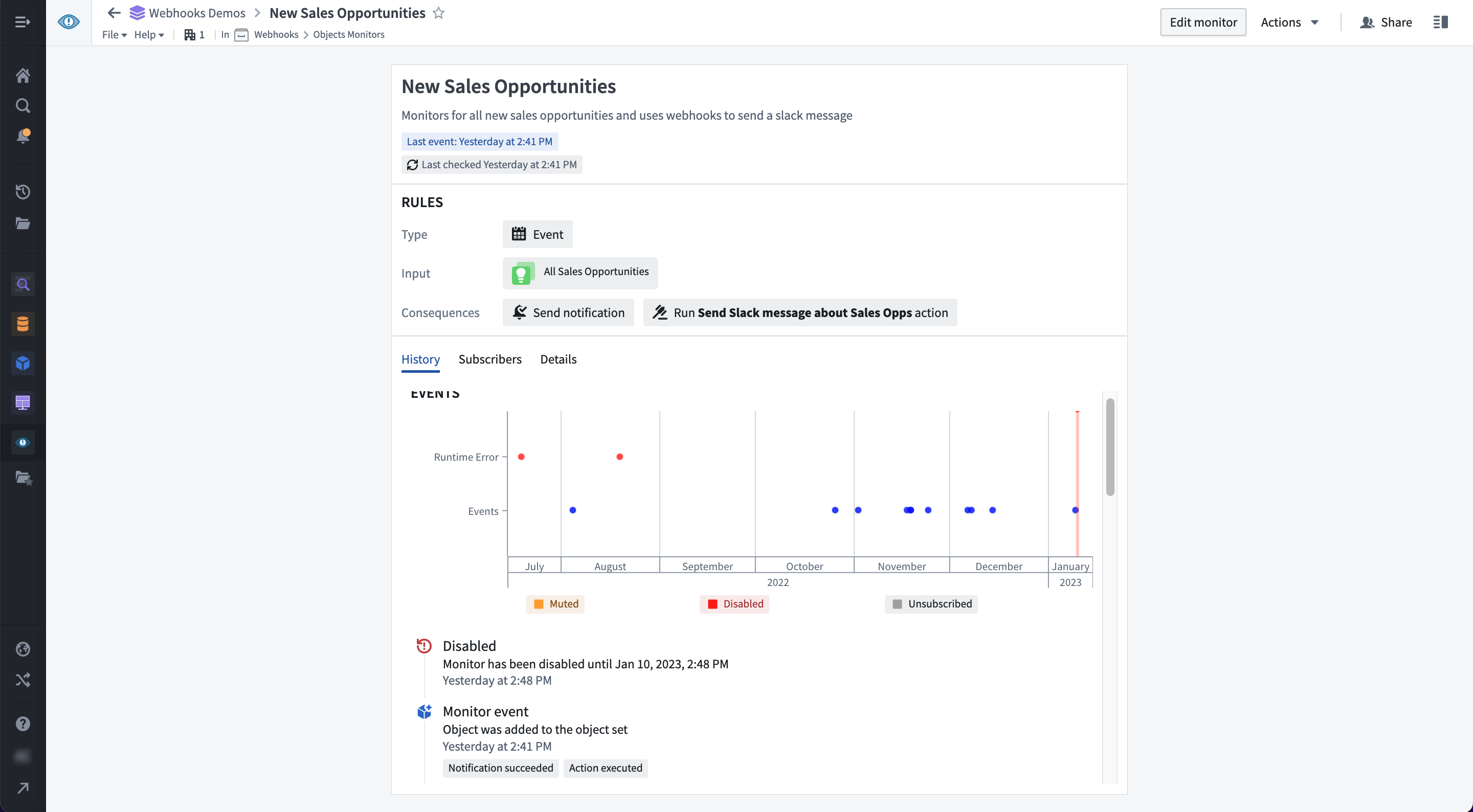
Task: Click the Disabled red legend swatch
Action: tap(712, 604)
